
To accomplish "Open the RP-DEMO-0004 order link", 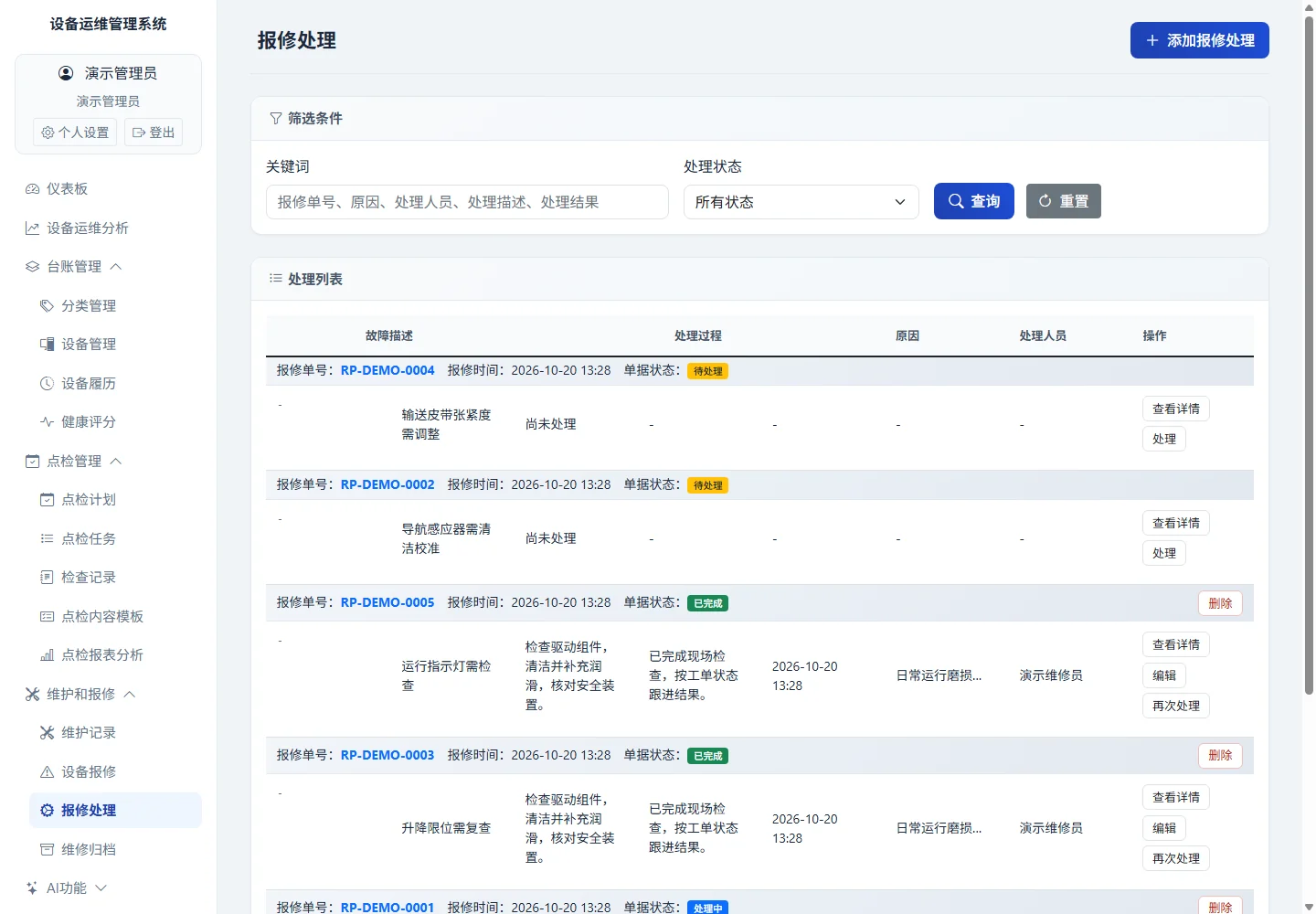I will point(387,370).
